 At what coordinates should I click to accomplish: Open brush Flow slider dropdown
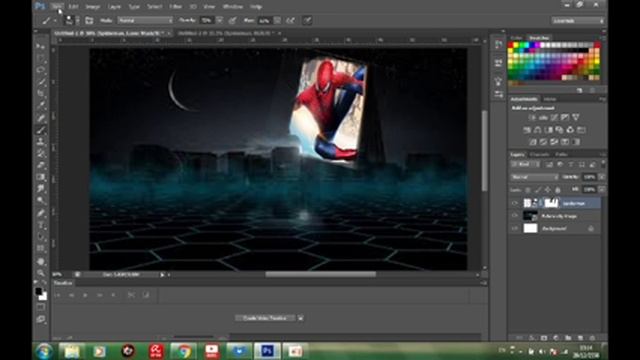pos(277,20)
